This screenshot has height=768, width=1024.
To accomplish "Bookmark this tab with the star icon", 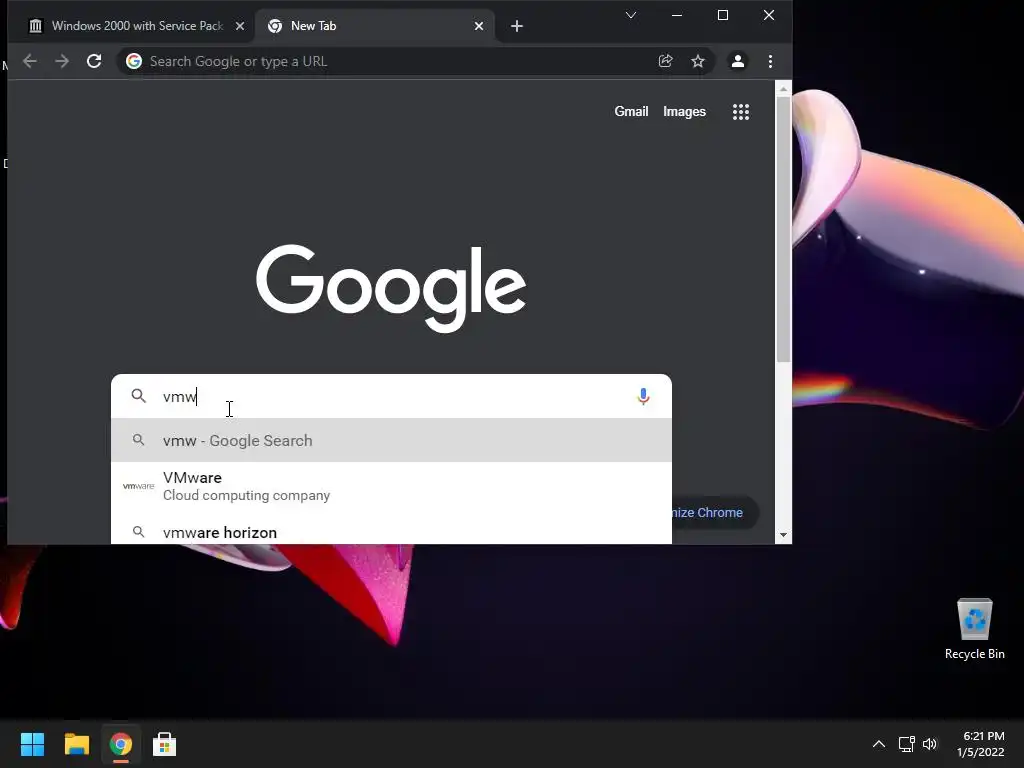I will (x=698, y=61).
